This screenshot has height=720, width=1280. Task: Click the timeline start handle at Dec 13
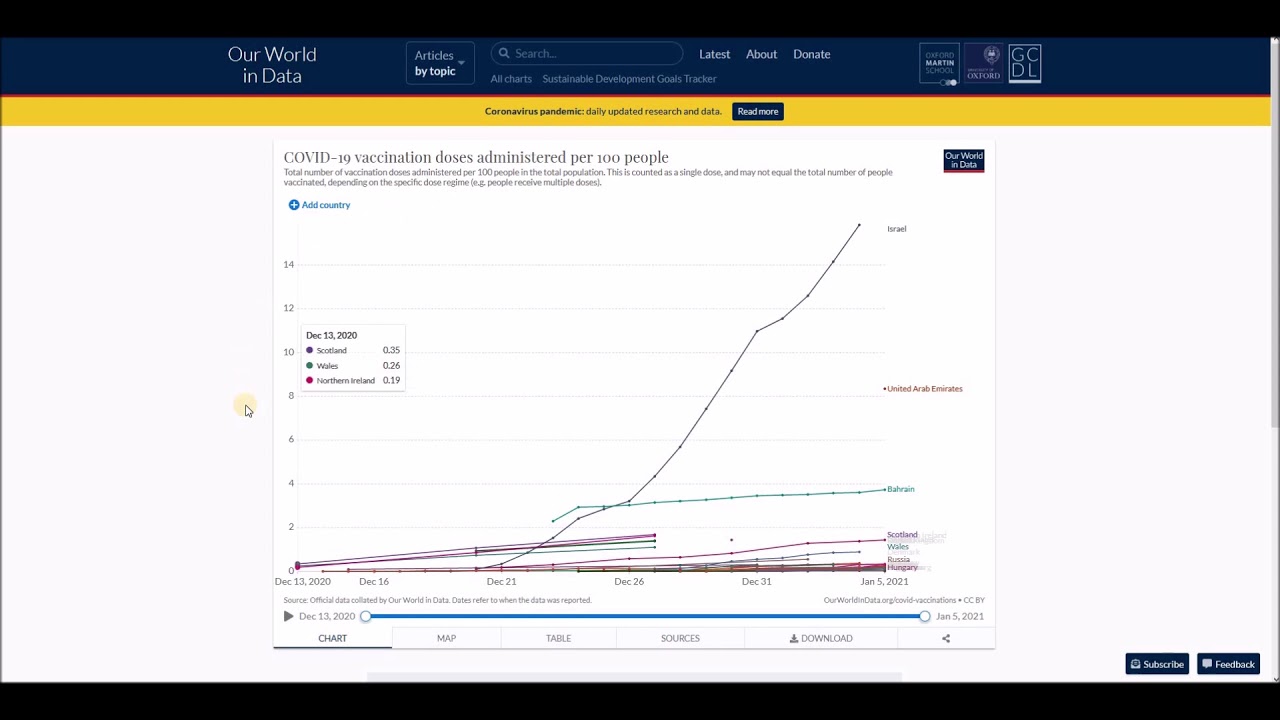point(366,616)
